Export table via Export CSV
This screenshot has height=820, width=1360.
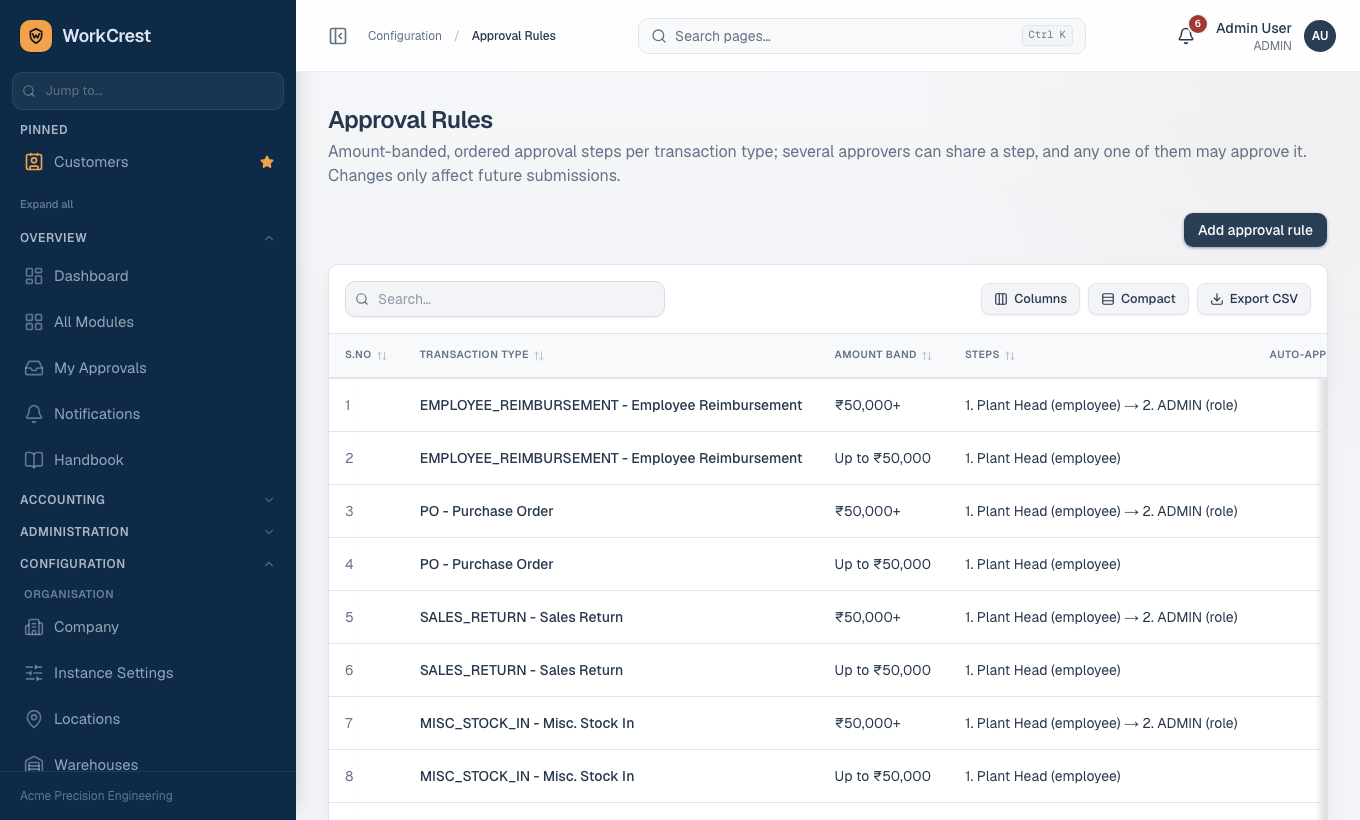(1254, 299)
